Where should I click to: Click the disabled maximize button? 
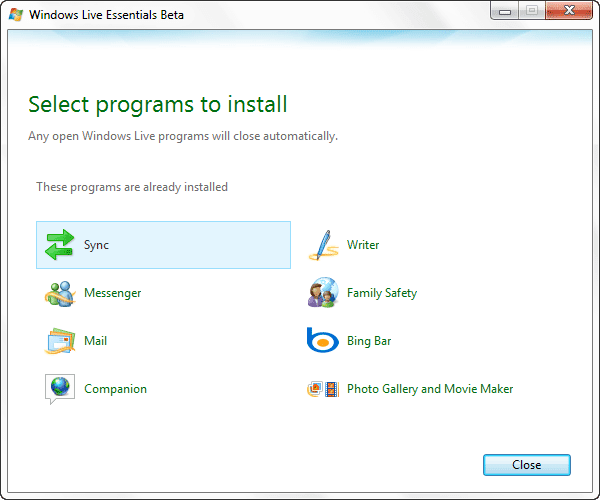click(x=532, y=11)
